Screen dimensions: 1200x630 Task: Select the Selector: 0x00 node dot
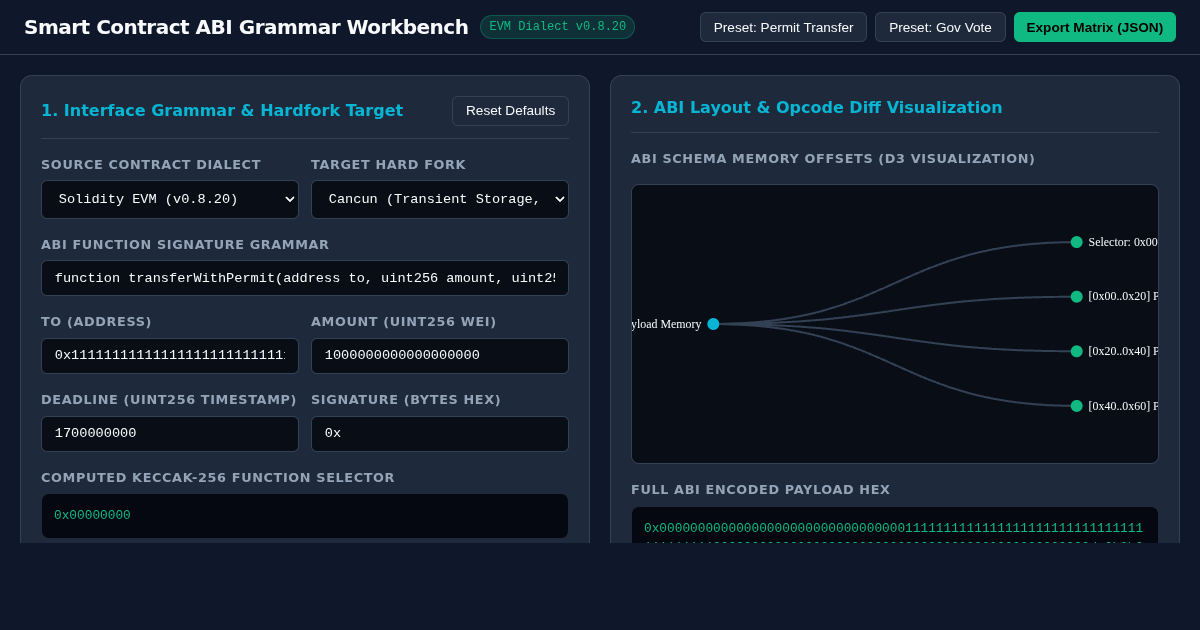click(x=1077, y=242)
